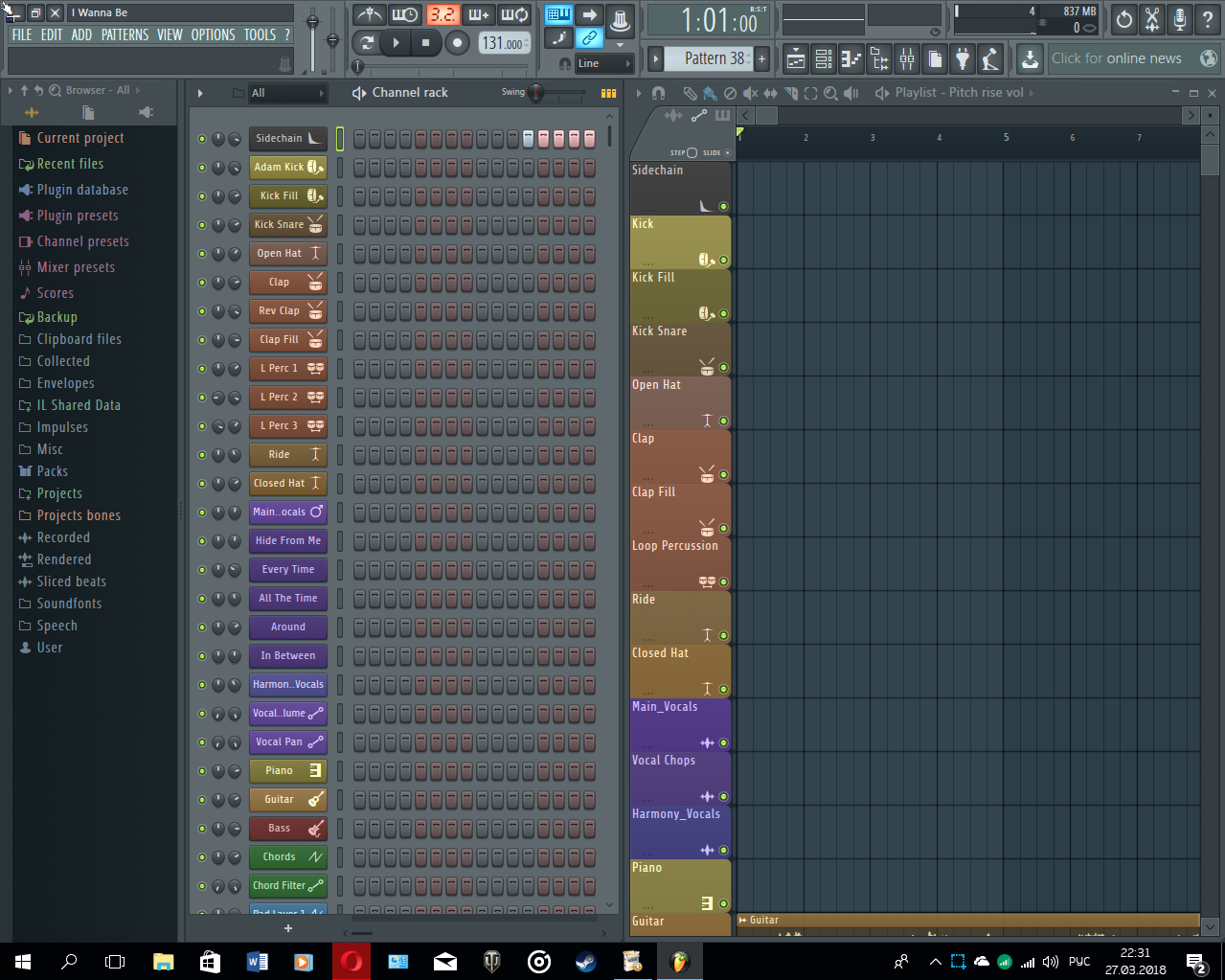1225x980 pixels.
Task: Expand the pattern selector arrow beside Pattern 38
Action: click(656, 58)
